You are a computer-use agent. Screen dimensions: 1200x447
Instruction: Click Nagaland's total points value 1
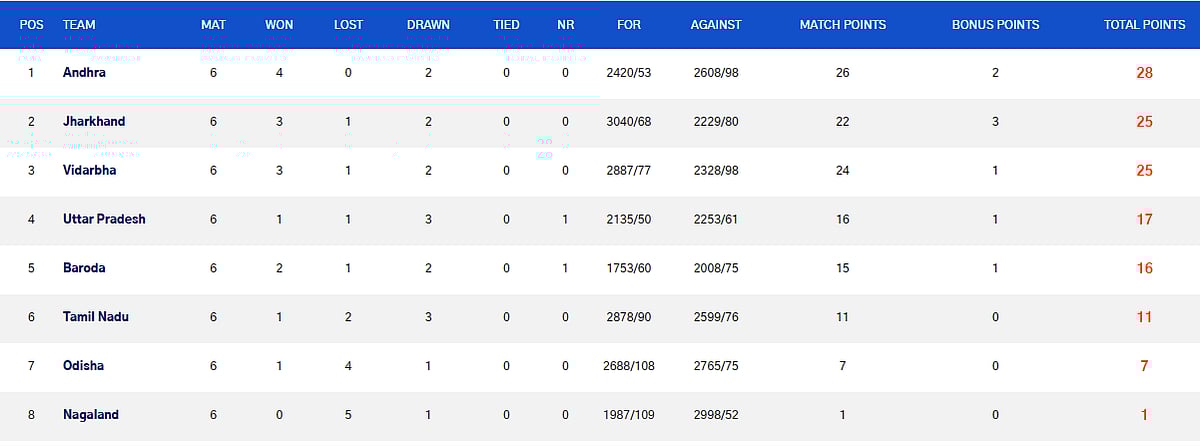(1145, 415)
